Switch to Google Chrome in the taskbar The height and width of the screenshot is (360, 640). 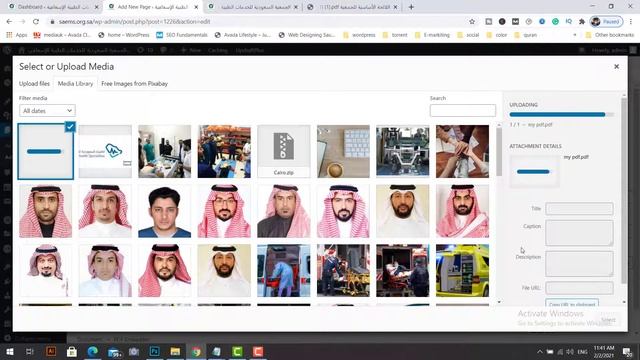click(196, 351)
